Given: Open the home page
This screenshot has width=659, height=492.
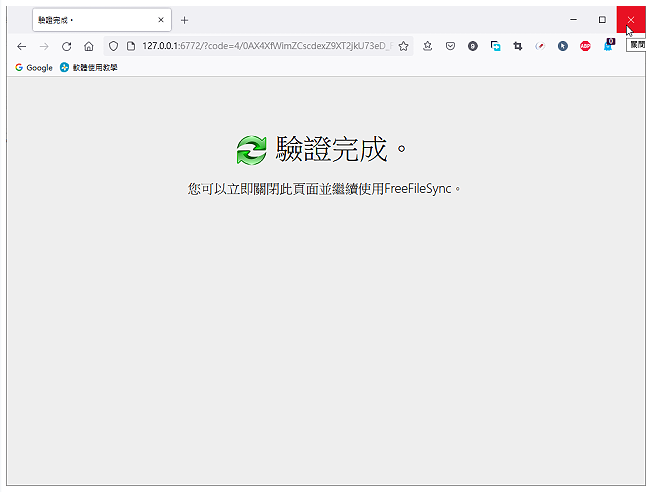Looking at the screenshot, I should point(89,46).
